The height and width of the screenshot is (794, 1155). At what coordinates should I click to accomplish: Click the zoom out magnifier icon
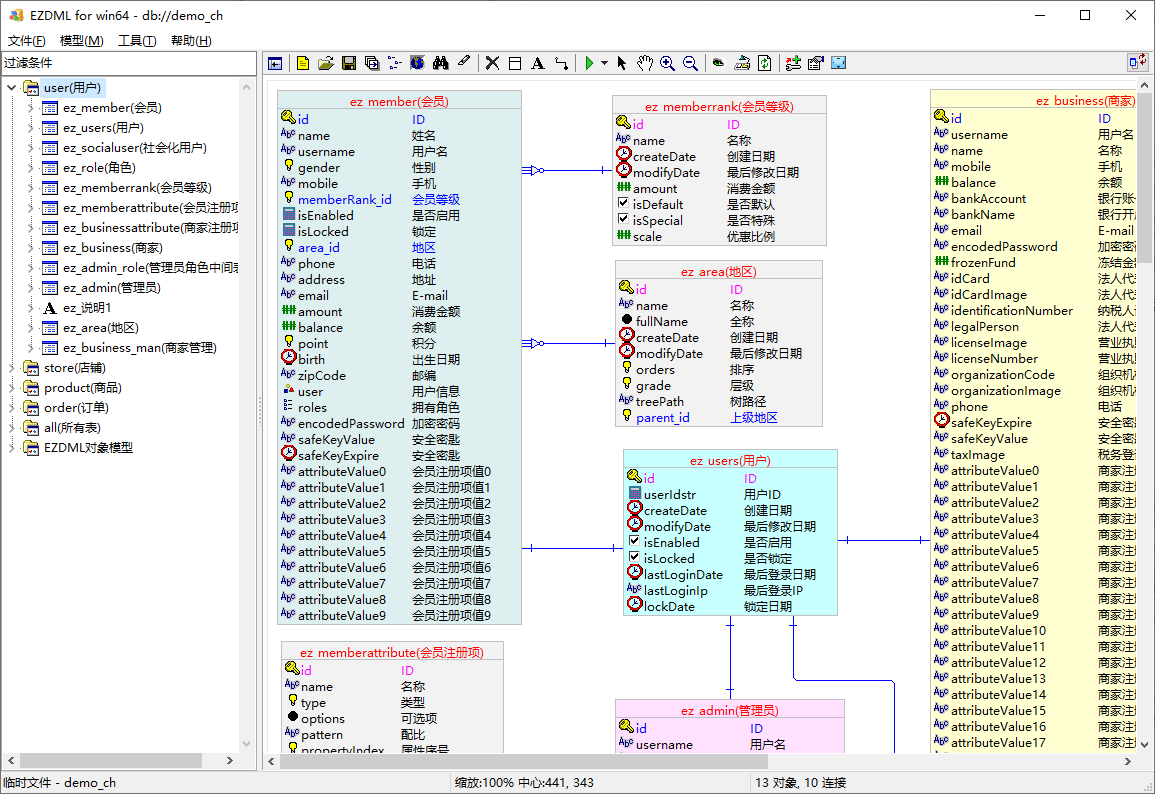690,63
